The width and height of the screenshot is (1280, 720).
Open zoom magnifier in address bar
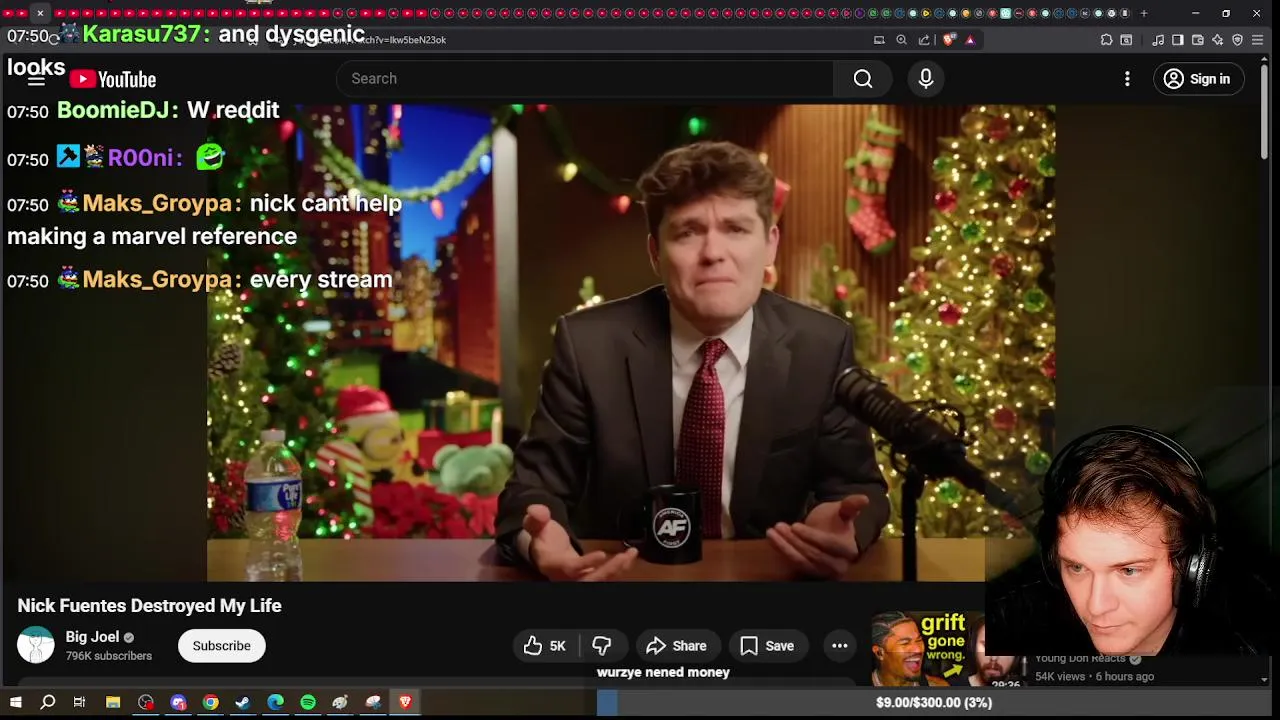click(x=901, y=40)
